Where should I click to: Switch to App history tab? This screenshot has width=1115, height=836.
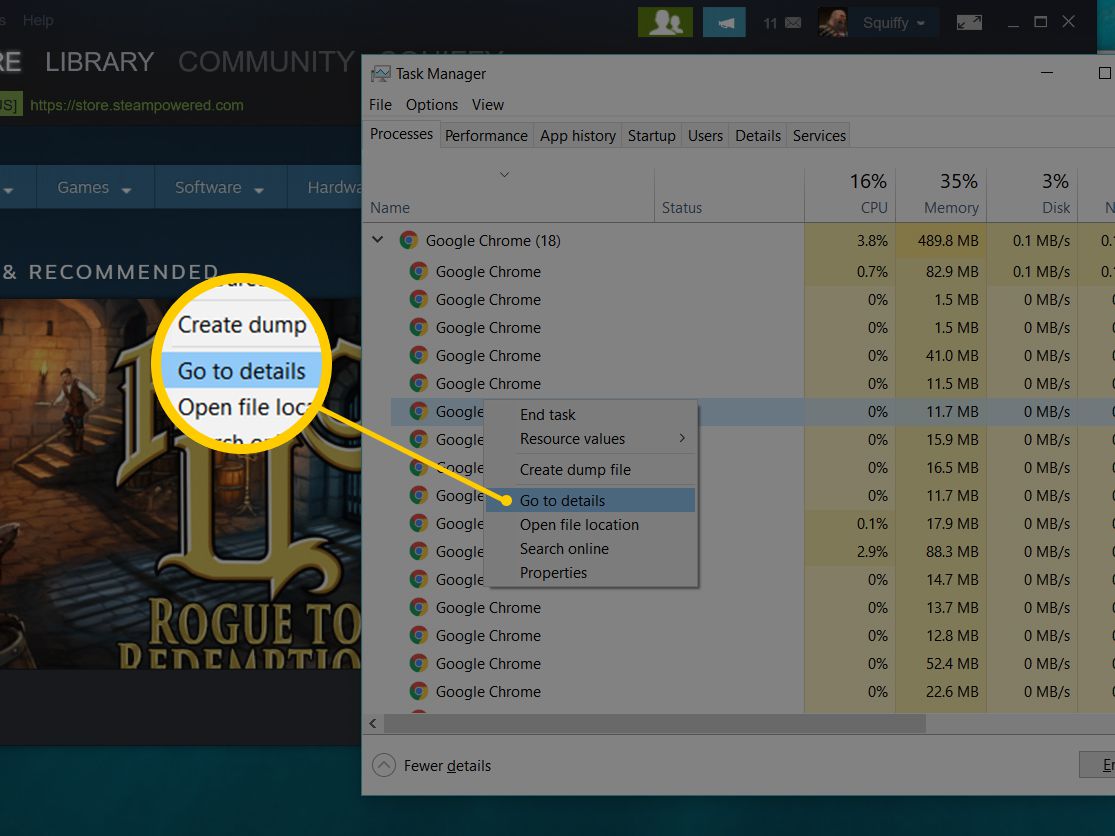point(577,136)
